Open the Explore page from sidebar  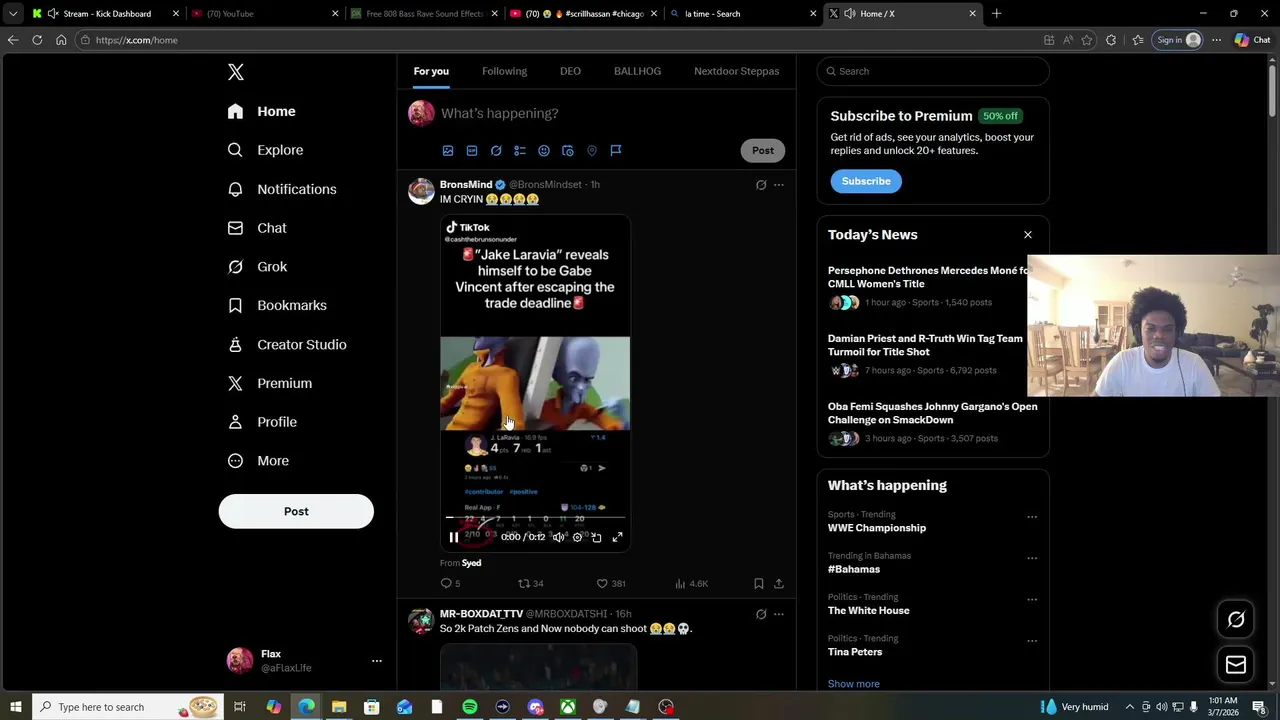click(265, 150)
